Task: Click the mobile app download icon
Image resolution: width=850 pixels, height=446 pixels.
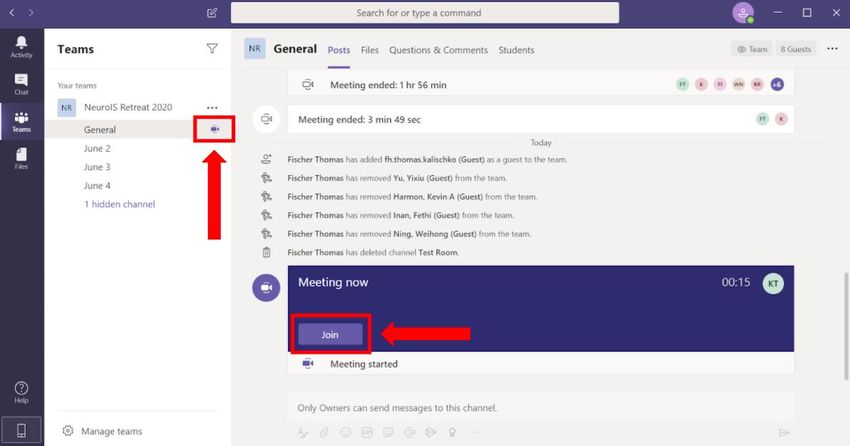Action: (x=21, y=431)
